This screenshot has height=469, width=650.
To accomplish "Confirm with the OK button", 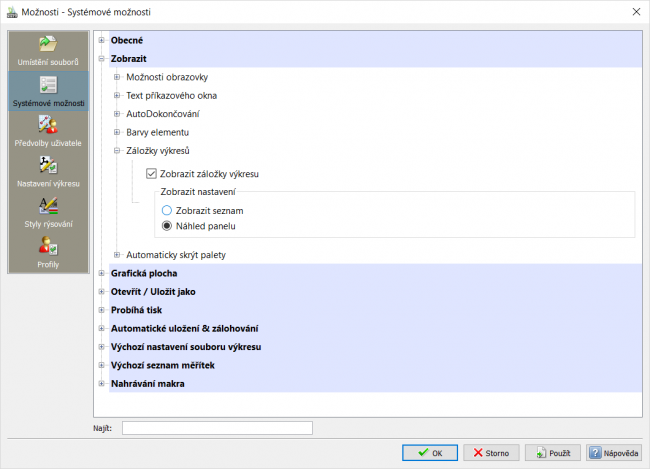I will [430, 452].
